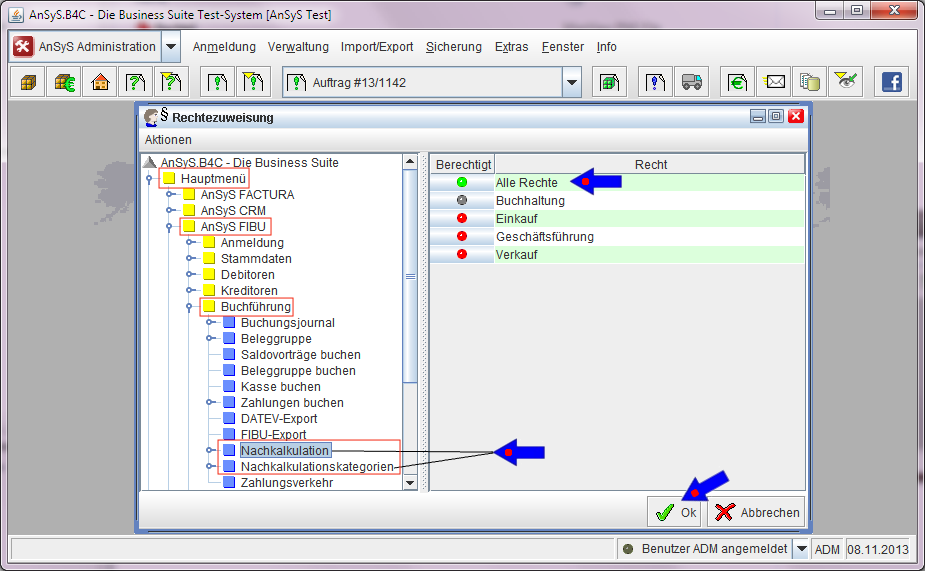
Task: Expand the AnSyS FACTURA tree node
Action: (x=170, y=195)
